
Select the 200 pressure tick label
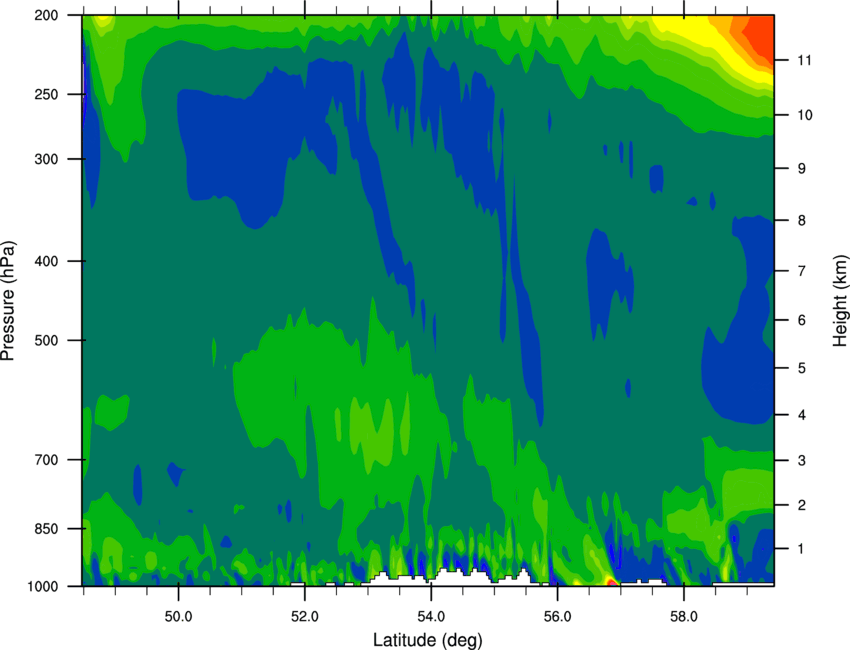46,15
